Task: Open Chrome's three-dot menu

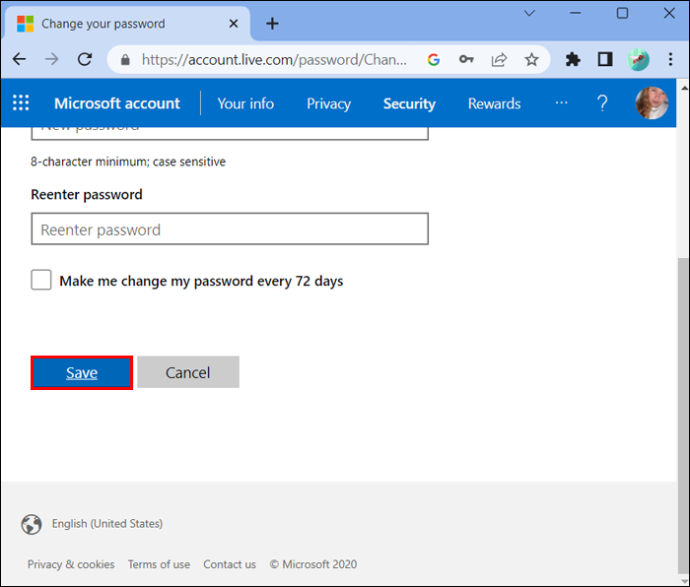Action: (x=670, y=59)
